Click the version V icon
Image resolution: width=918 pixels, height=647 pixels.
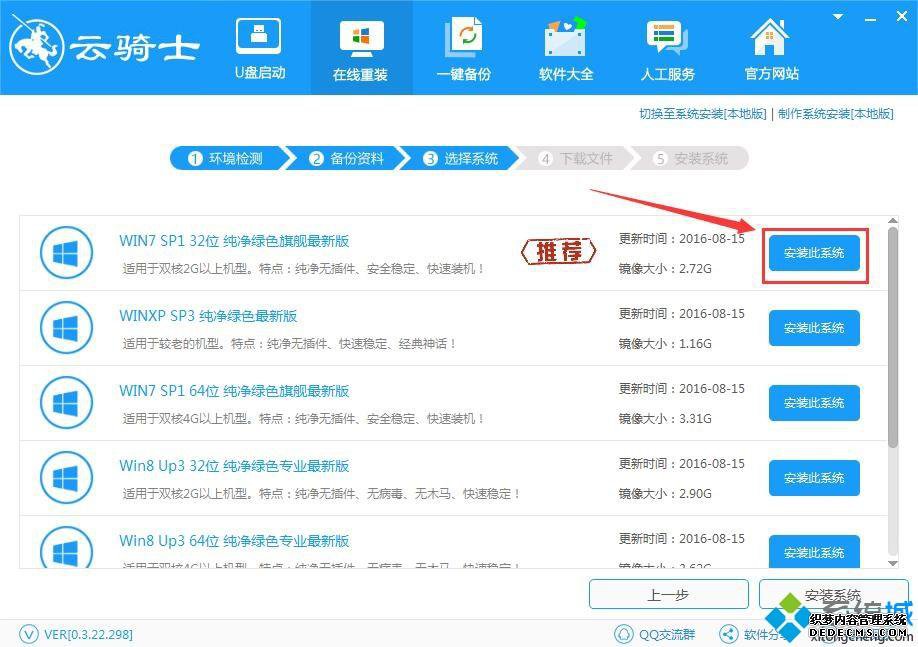(29, 634)
